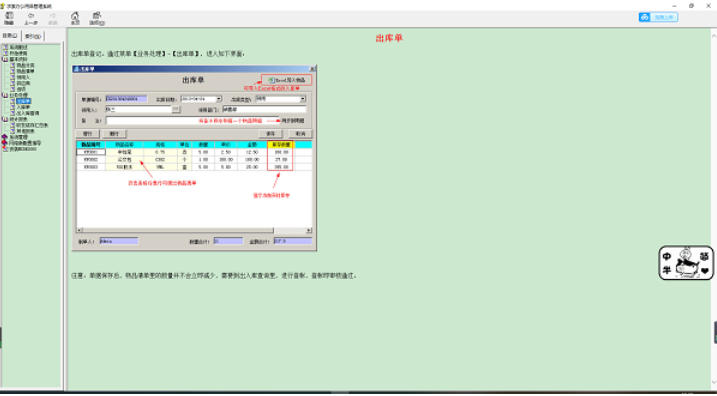Toggle the 半 half-width mode on the IME widget
717x396 pixels.
pyautogui.click(x=667, y=270)
